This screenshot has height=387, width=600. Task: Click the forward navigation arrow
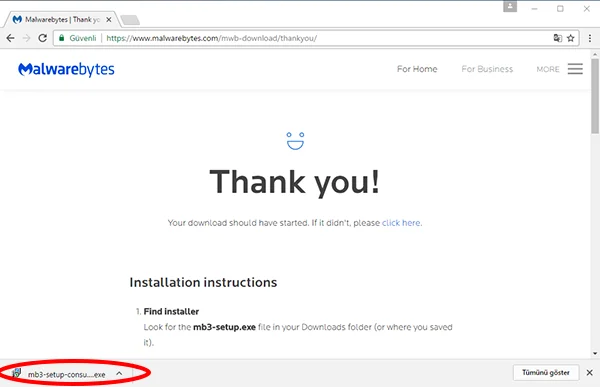(x=26, y=38)
